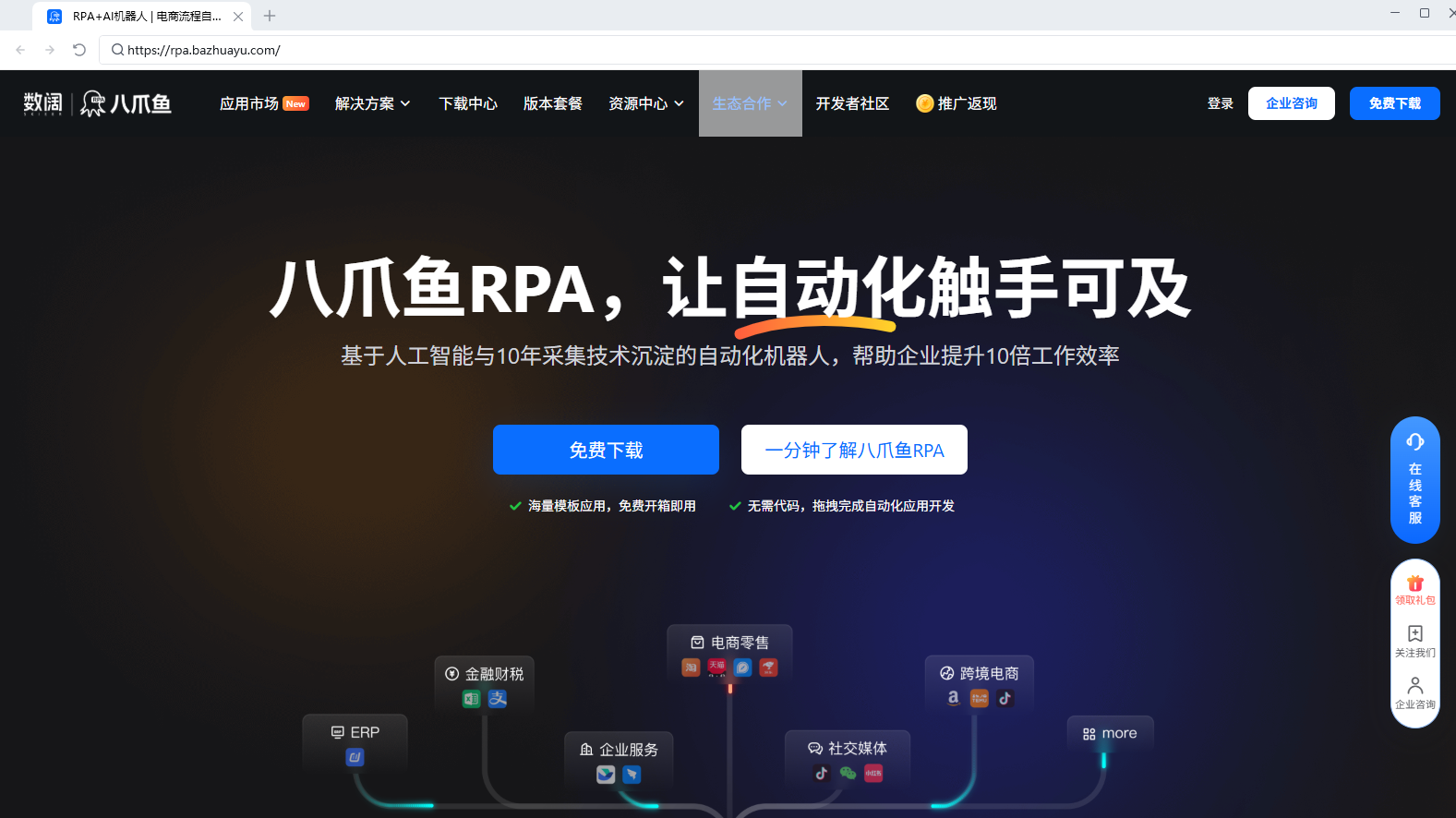Click the text 无需代码，拖拽完成自动化应用开发
Viewport: 1456px width, 818px height.
pyautogui.click(x=851, y=506)
